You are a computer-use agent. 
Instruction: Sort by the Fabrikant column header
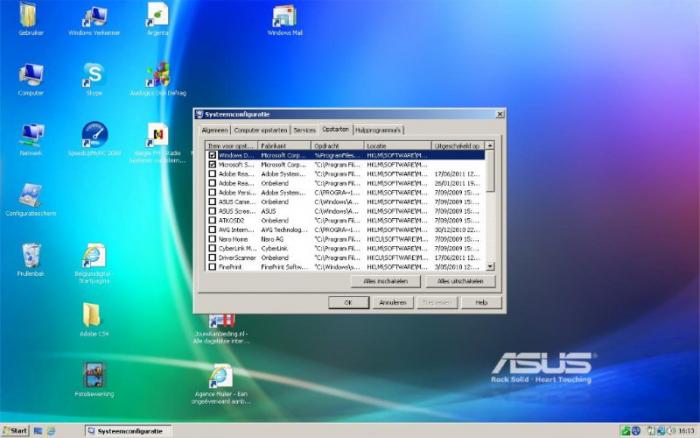coord(285,146)
